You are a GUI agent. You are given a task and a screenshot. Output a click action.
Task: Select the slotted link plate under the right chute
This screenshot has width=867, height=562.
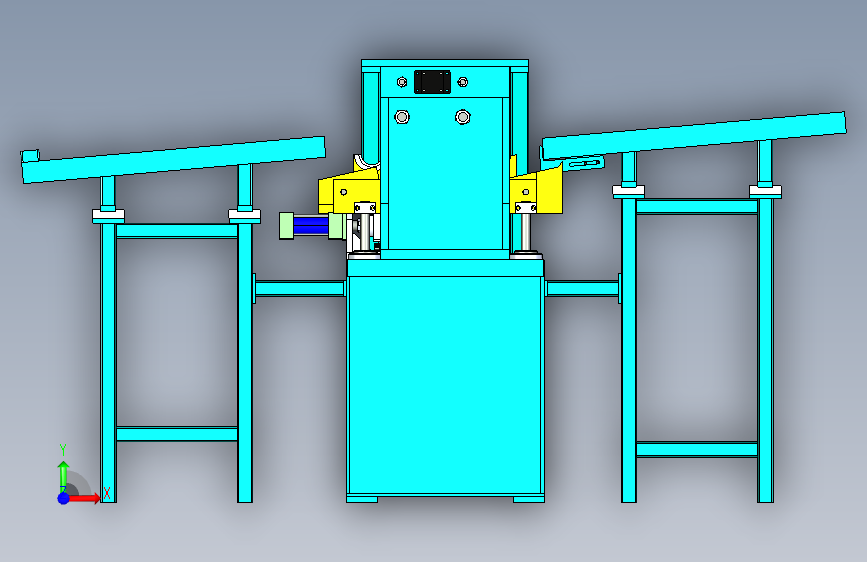583,163
